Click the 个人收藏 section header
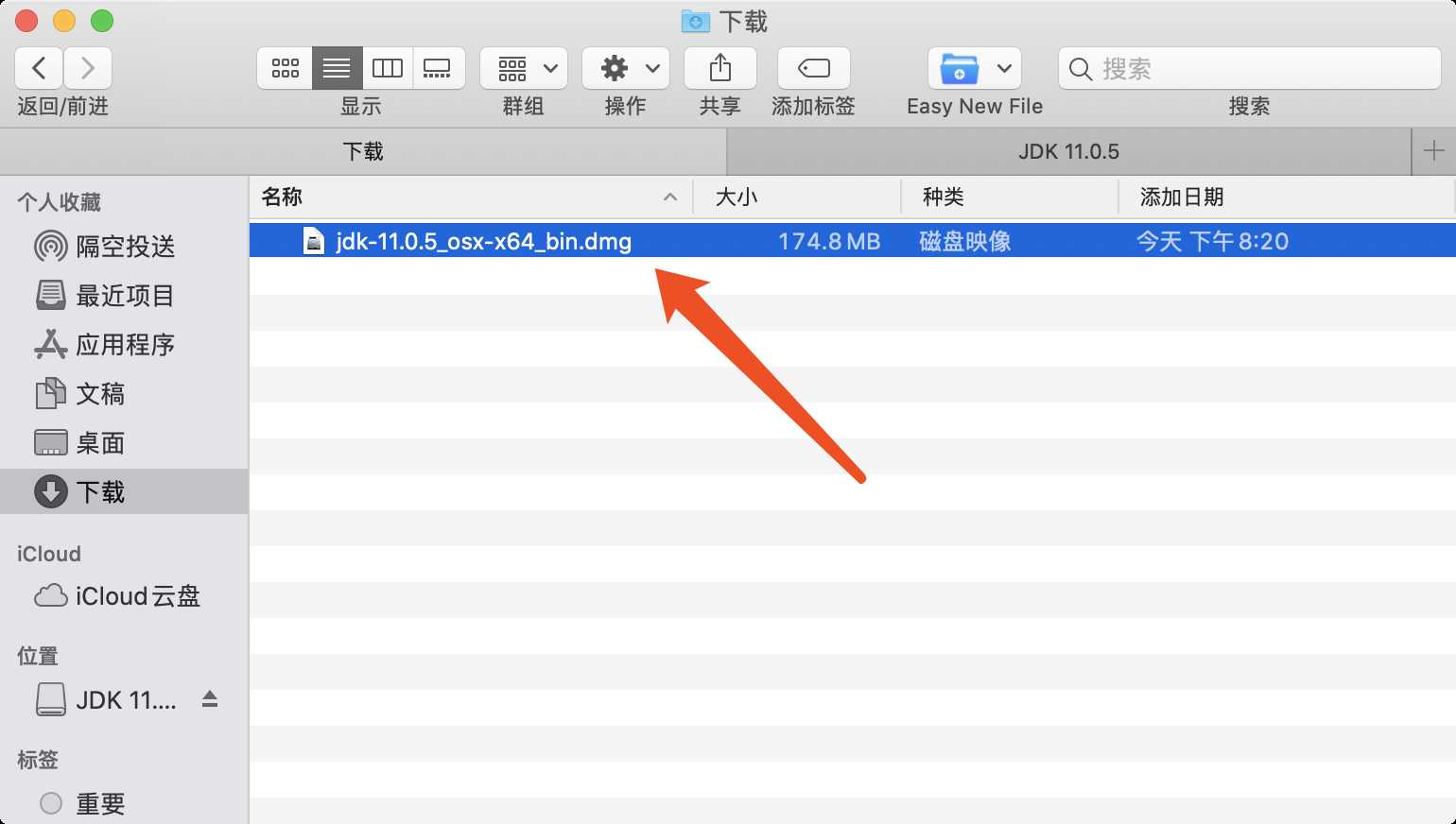 pyautogui.click(x=59, y=202)
